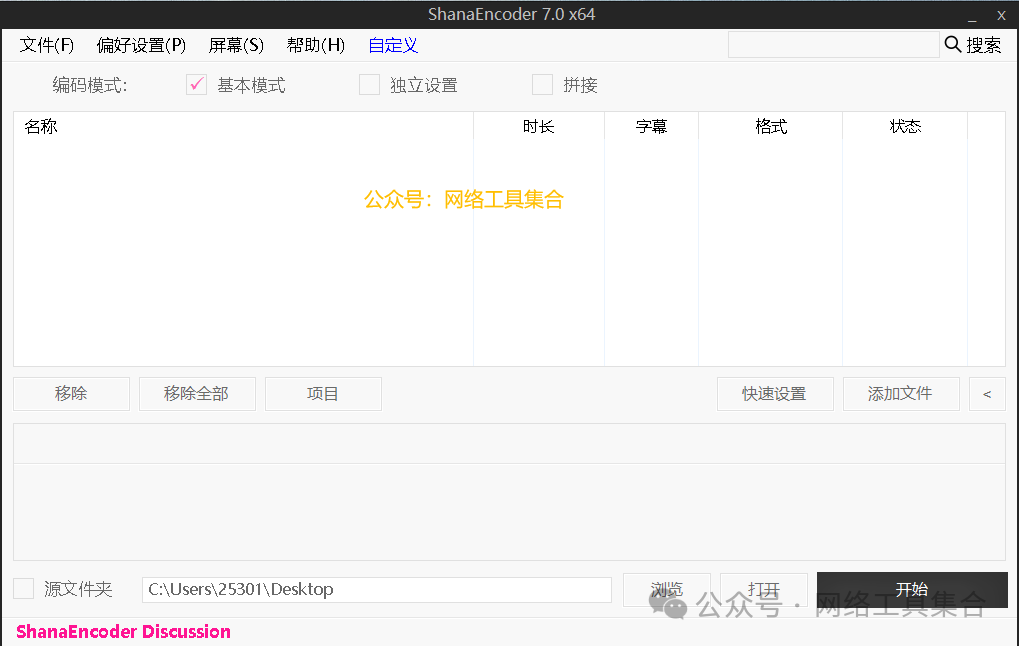Click the output path field C:\Users\25301\Desktop
This screenshot has width=1019, height=646.
click(377, 589)
